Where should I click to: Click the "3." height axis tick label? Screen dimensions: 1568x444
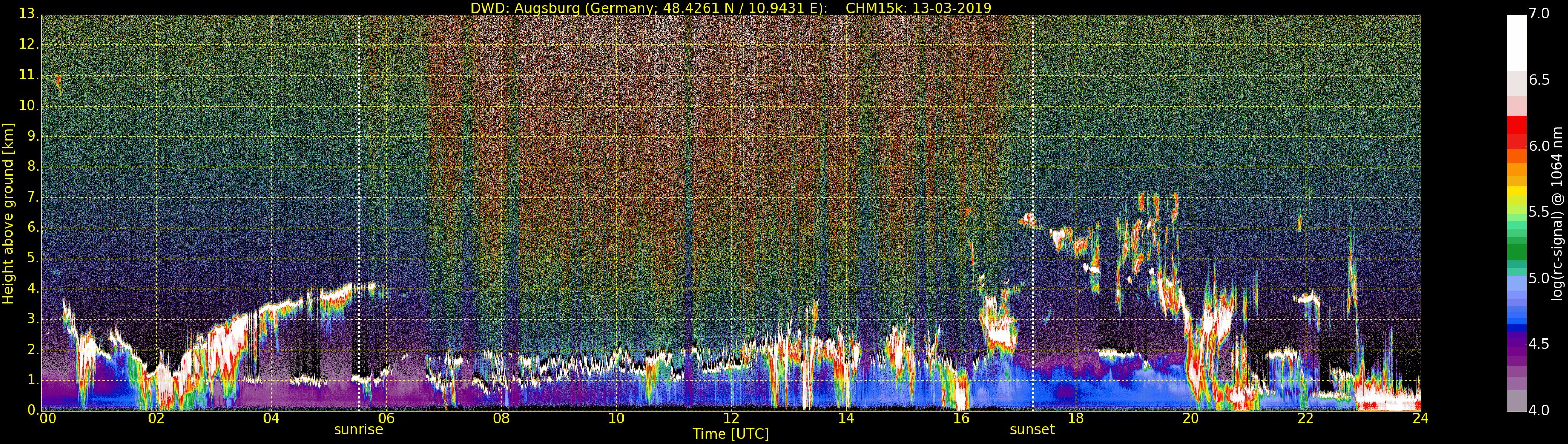pos(33,319)
